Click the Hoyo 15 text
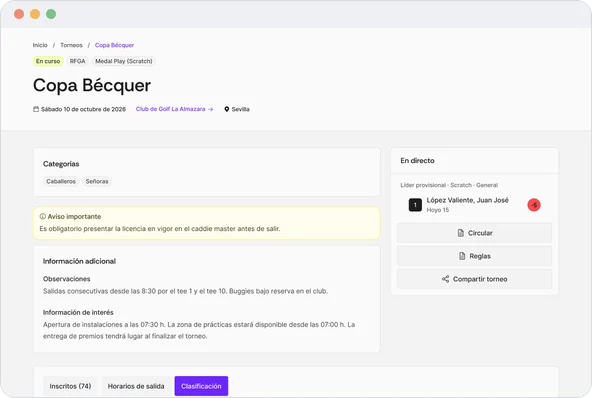Viewport: 592px width, 398px height. pos(438,210)
